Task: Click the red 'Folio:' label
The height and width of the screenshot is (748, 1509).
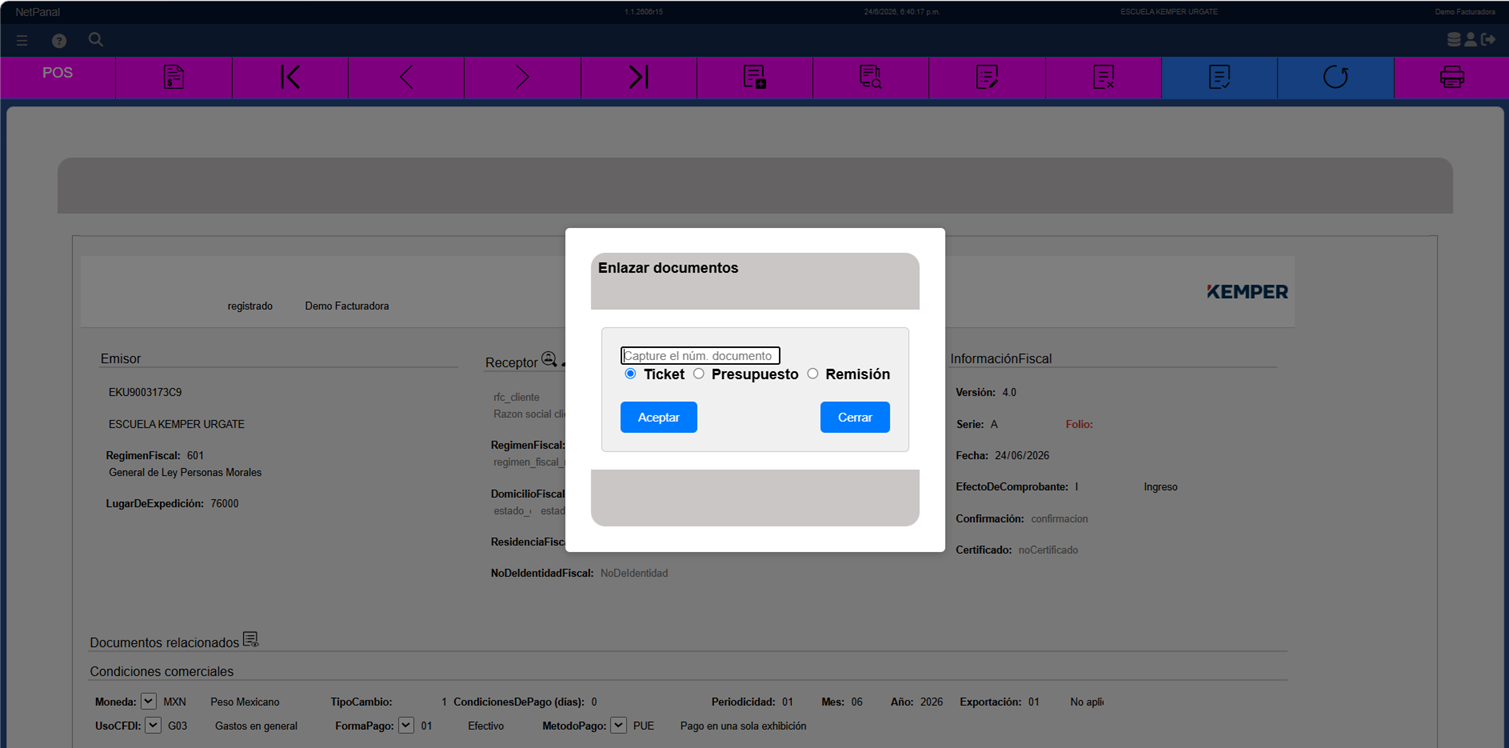Action: click(1079, 424)
